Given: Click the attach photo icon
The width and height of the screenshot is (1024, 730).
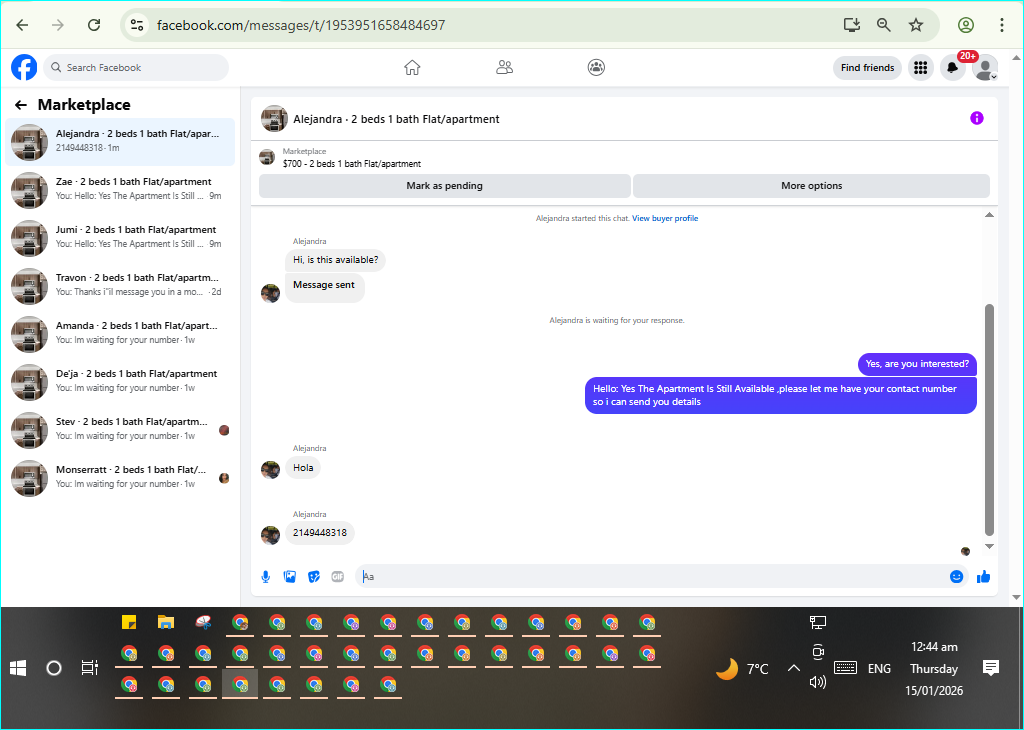Looking at the screenshot, I should pos(290,577).
